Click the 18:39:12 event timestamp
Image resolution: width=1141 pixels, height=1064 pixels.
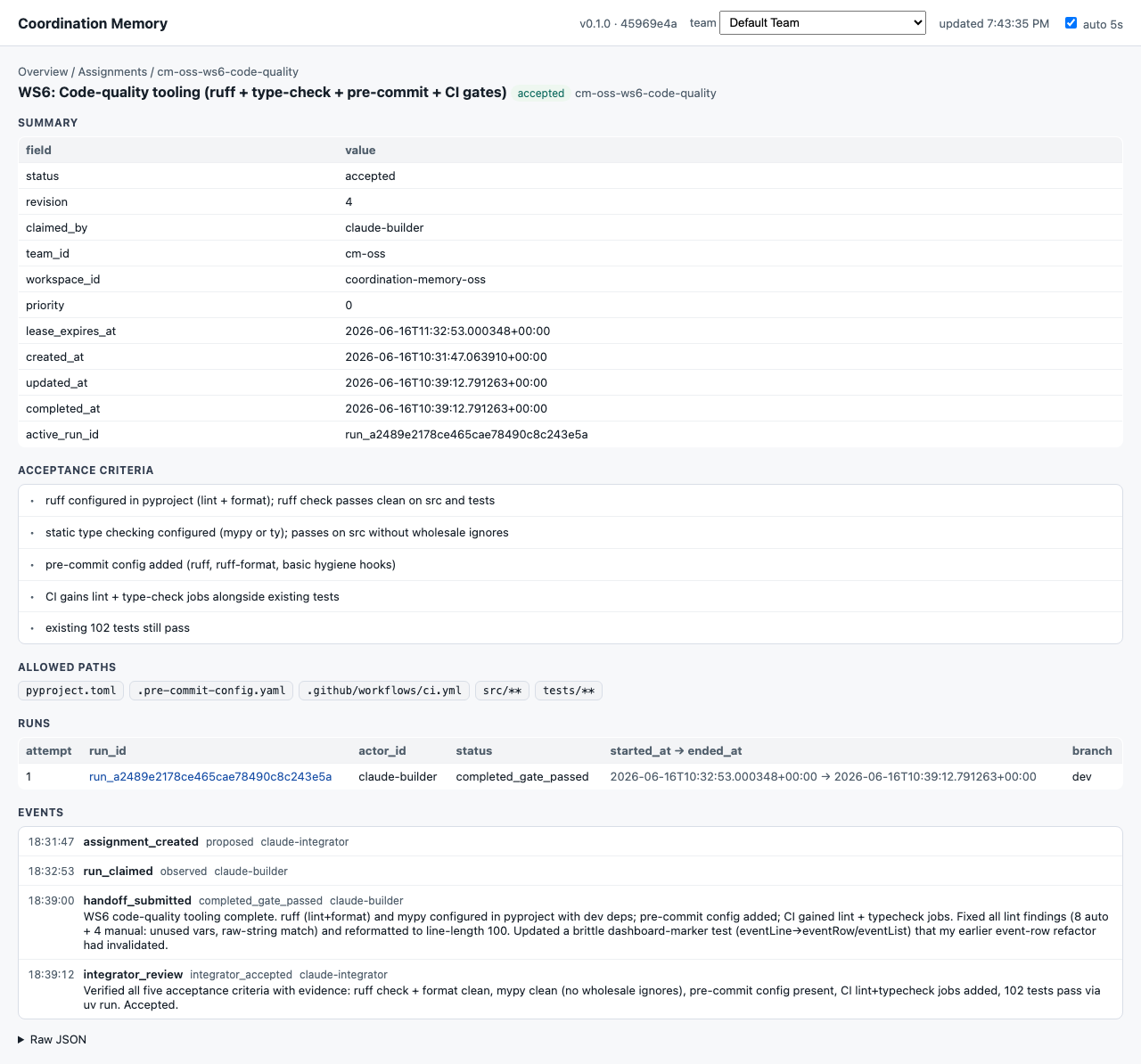[51, 974]
